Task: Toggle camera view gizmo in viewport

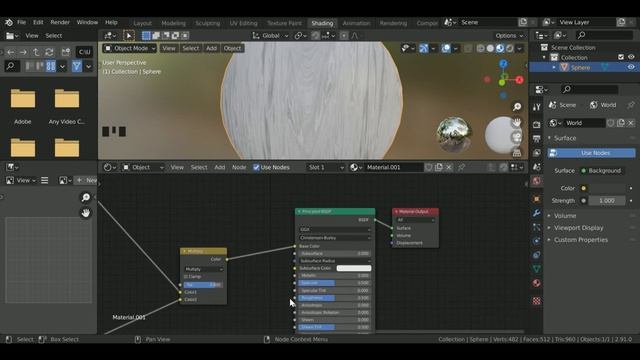Action: [517, 137]
